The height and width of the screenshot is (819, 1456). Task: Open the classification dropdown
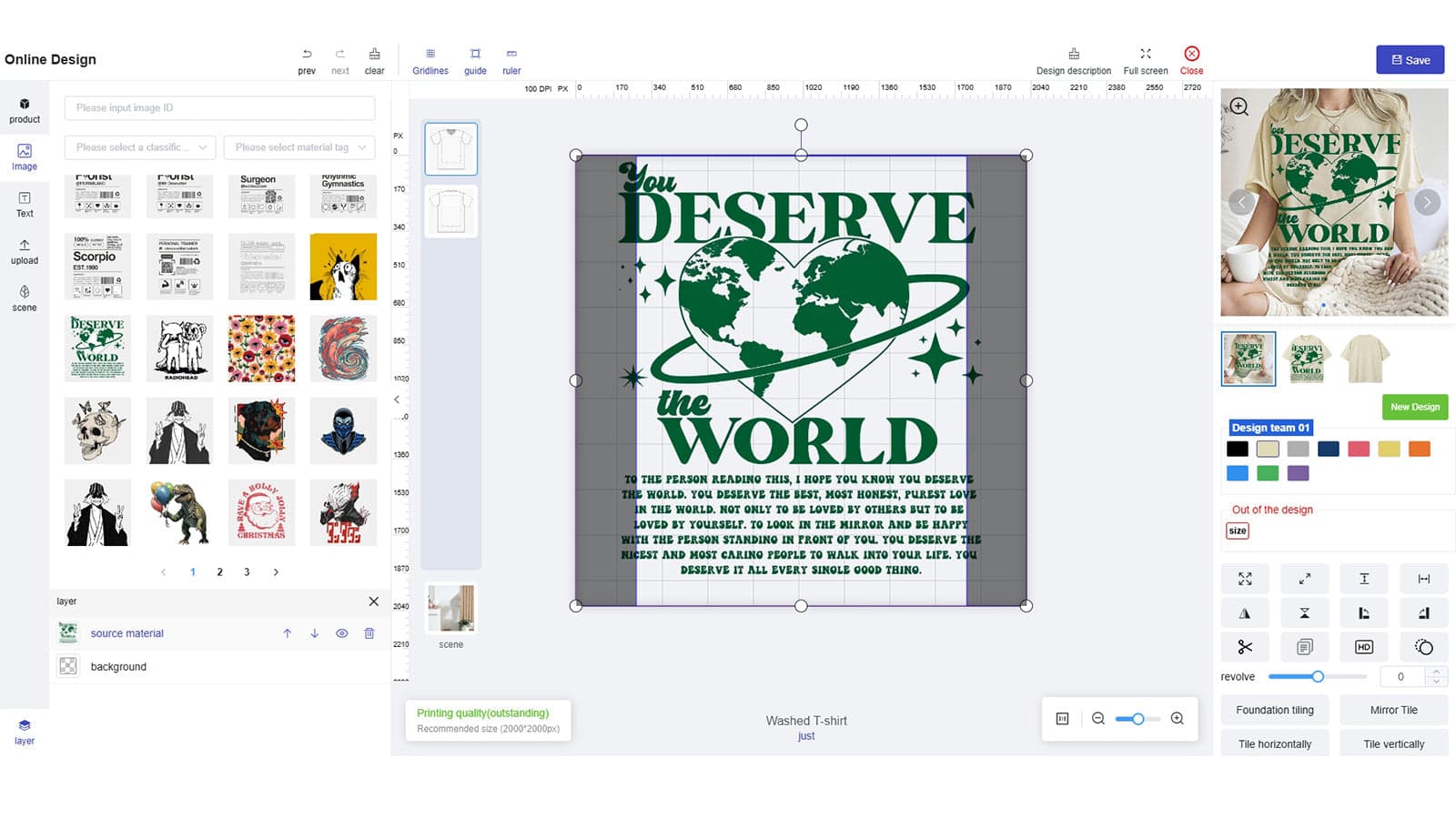[140, 147]
